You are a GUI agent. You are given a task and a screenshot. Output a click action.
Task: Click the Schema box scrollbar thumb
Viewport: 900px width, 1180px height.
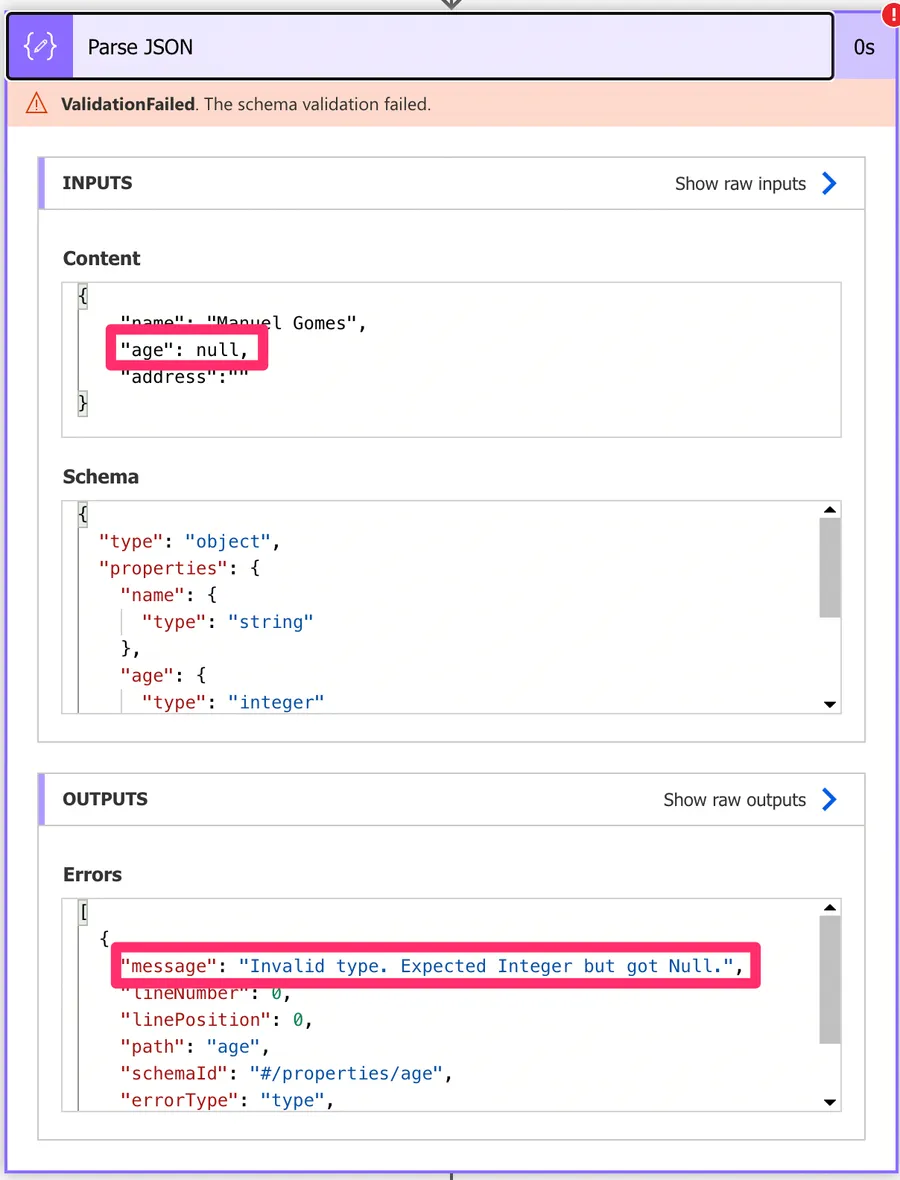click(x=829, y=568)
